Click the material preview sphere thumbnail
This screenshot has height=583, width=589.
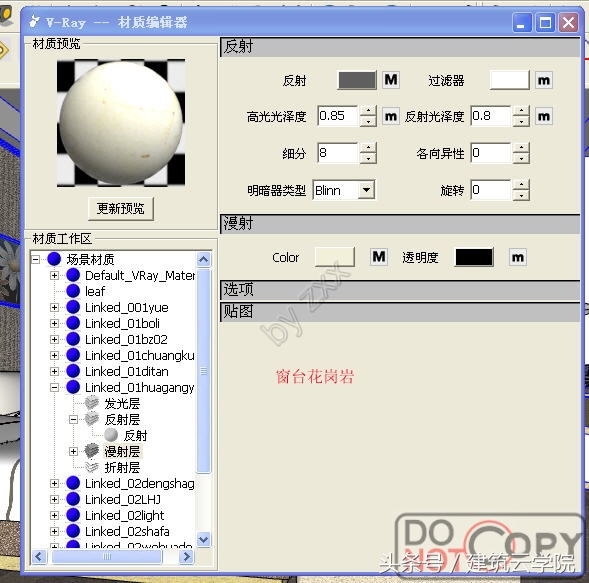click(x=121, y=123)
